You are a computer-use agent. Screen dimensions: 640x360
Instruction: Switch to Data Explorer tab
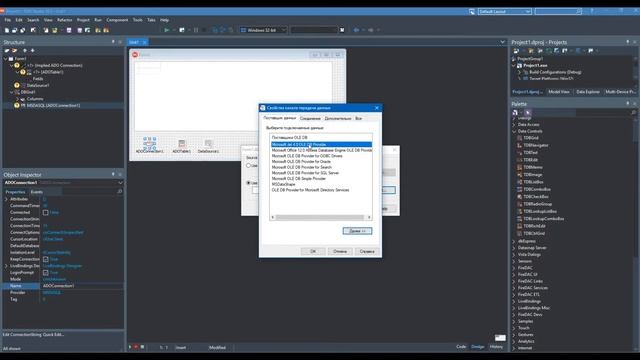(588, 92)
